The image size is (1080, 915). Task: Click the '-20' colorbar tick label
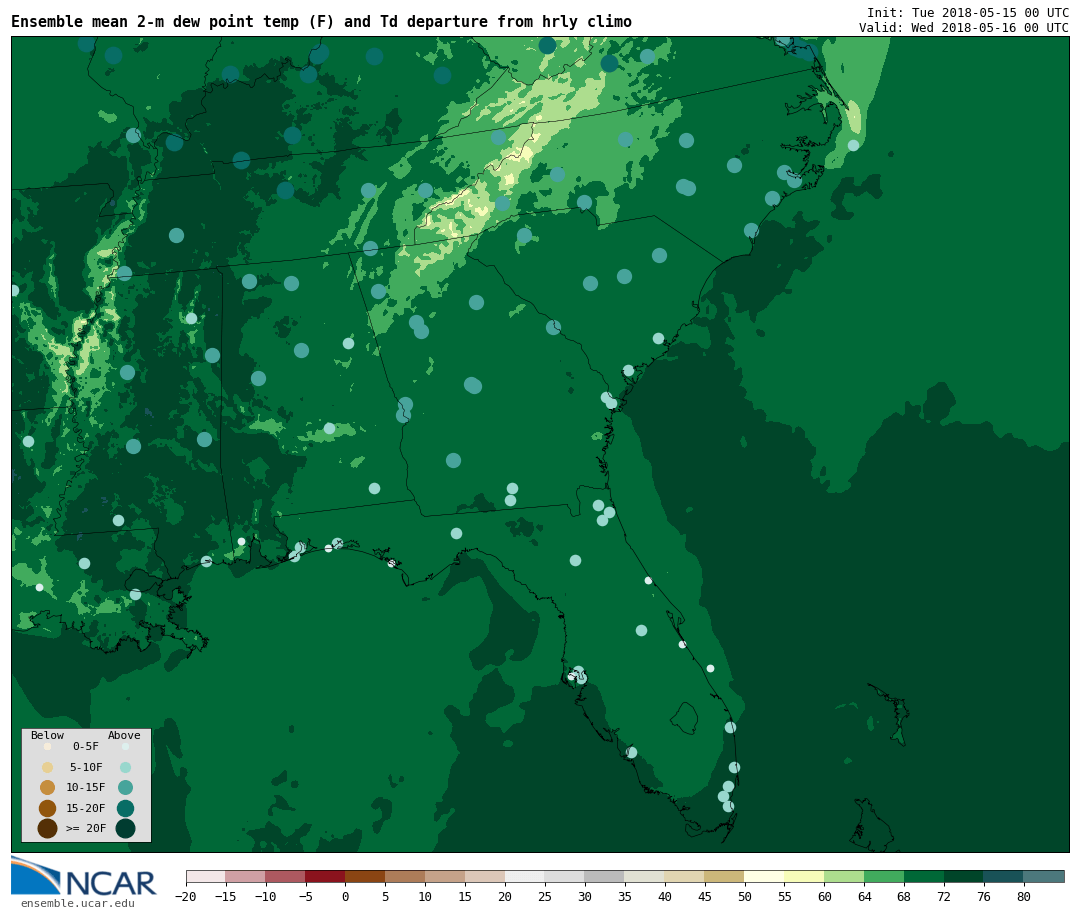coord(186,896)
